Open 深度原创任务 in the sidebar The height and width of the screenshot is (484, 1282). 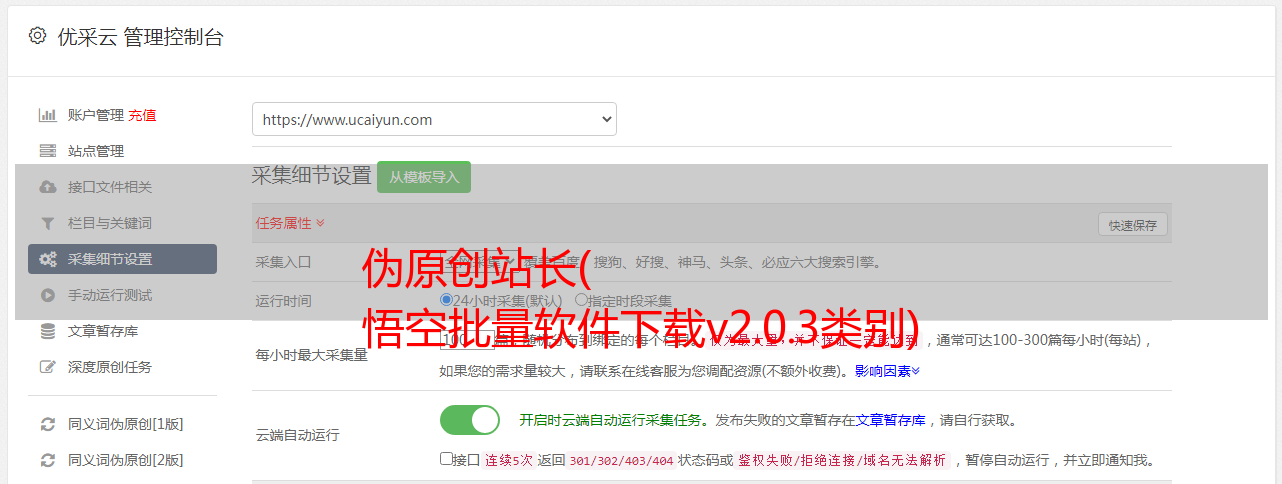tap(110, 367)
